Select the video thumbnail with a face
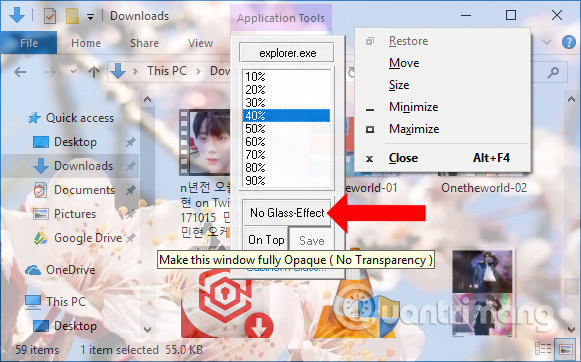 click(205, 142)
